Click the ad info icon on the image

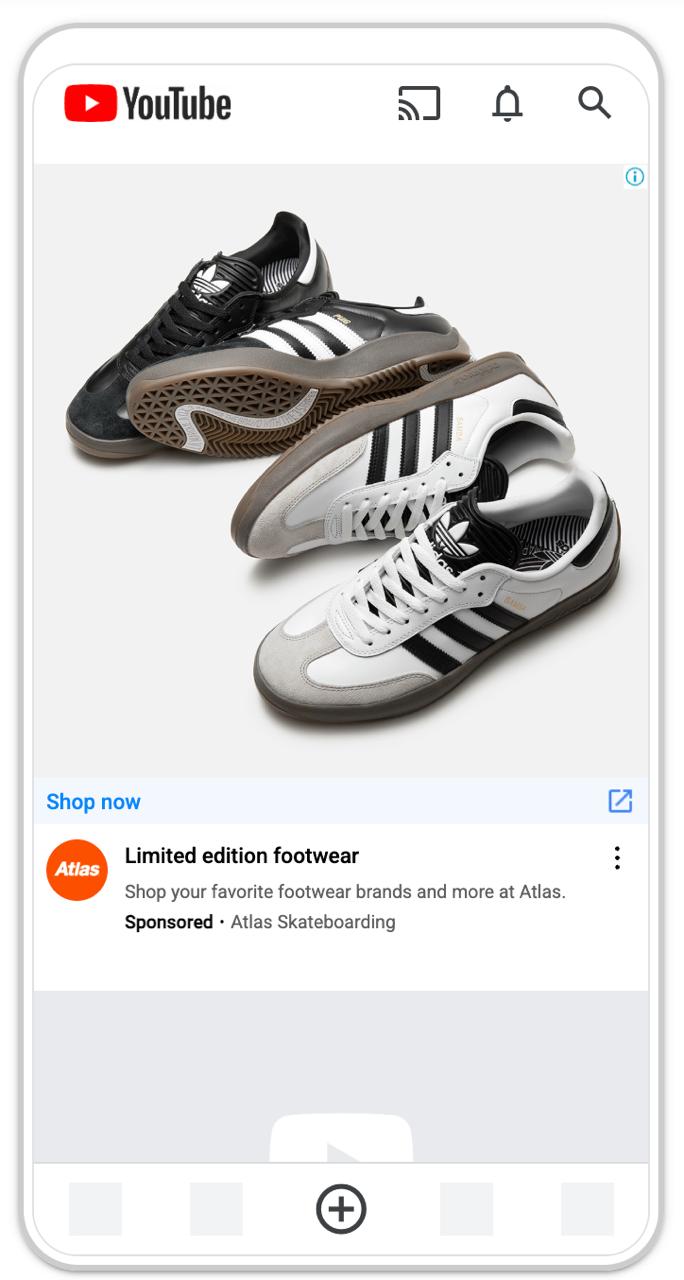[635, 177]
